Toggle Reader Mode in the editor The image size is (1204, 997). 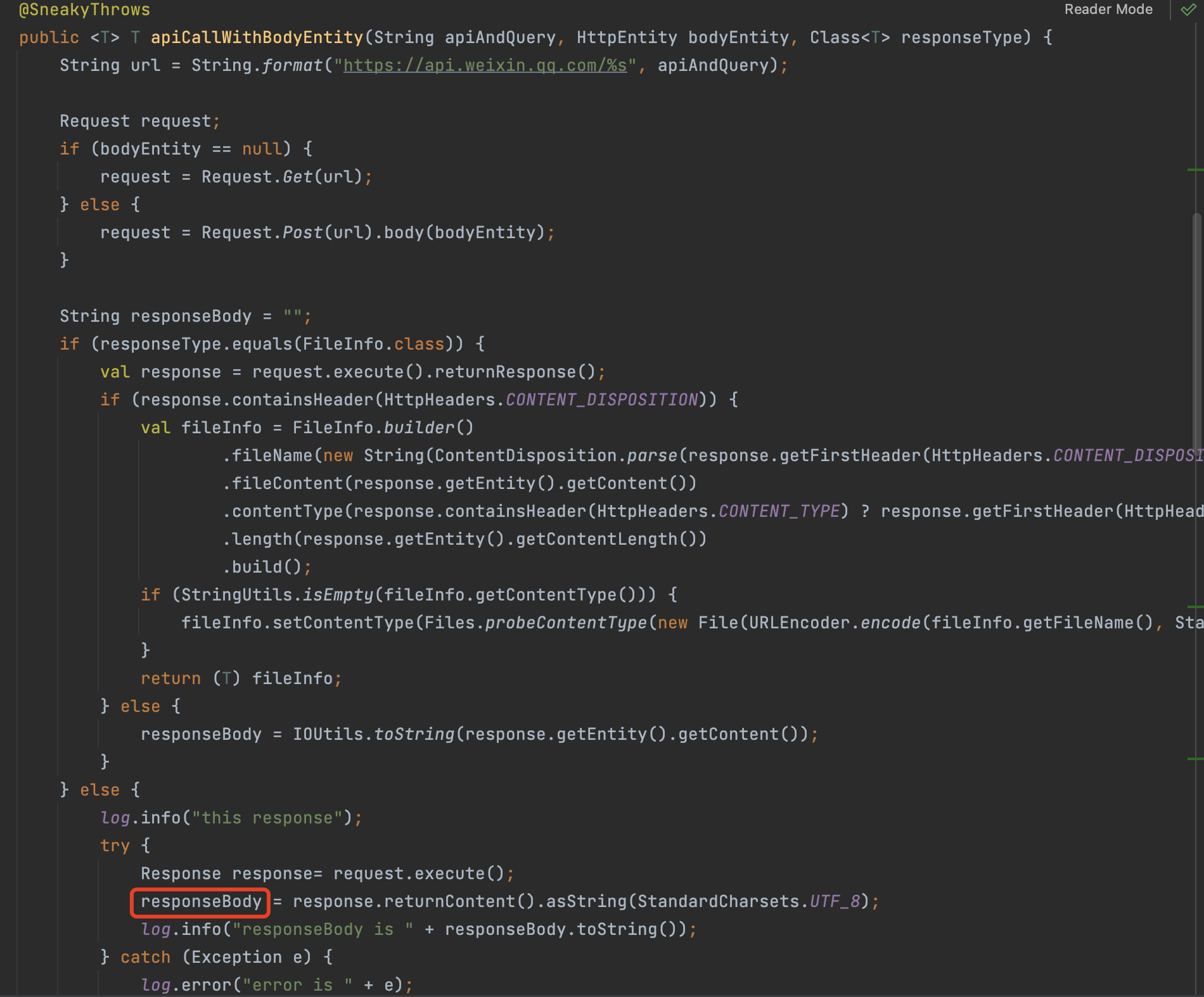pyautogui.click(x=1108, y=10)
